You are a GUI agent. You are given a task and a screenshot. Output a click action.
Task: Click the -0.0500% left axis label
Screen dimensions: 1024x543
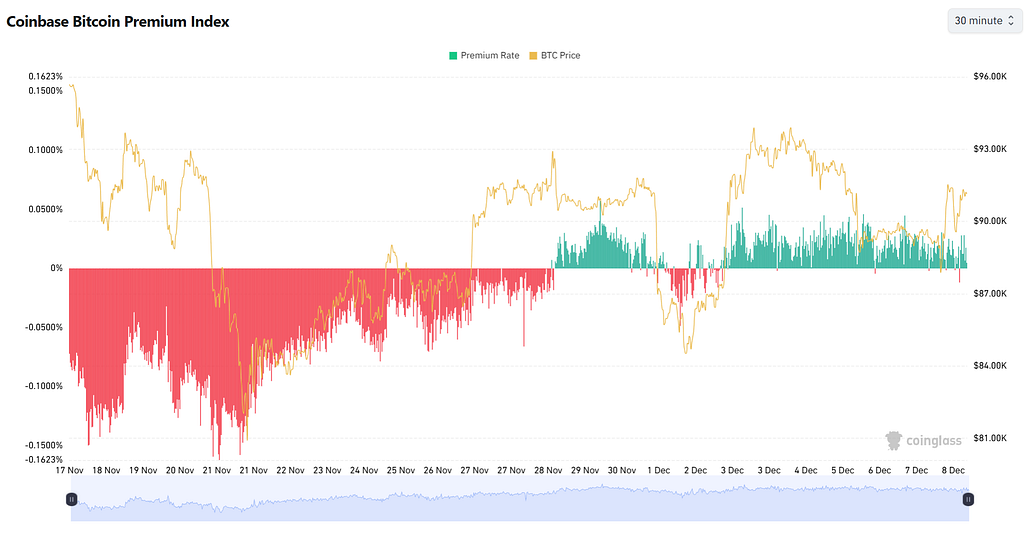pos(44,327)
